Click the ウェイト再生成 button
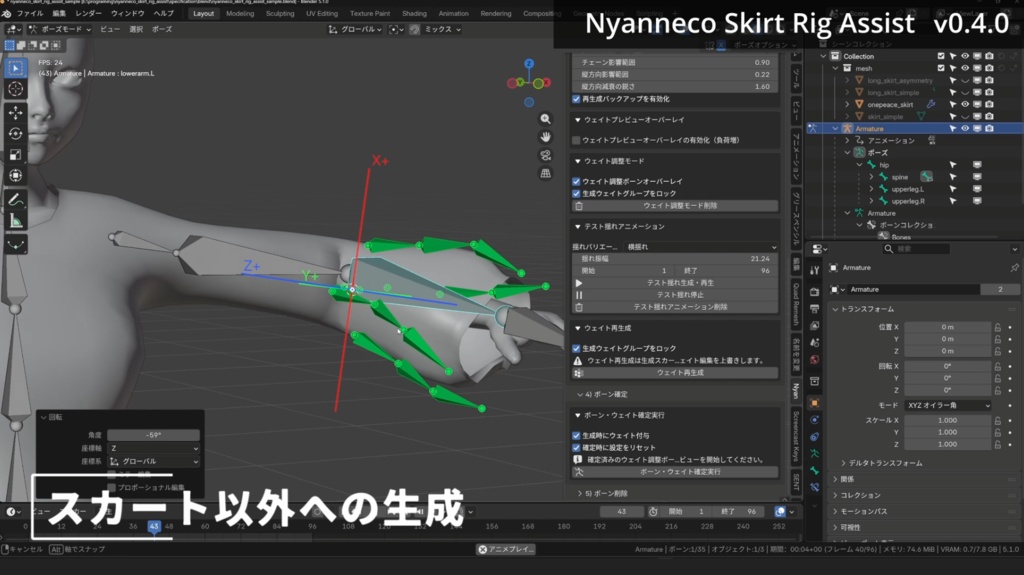This screenshot has width=1024, height=575. click(x=675, y=373)
